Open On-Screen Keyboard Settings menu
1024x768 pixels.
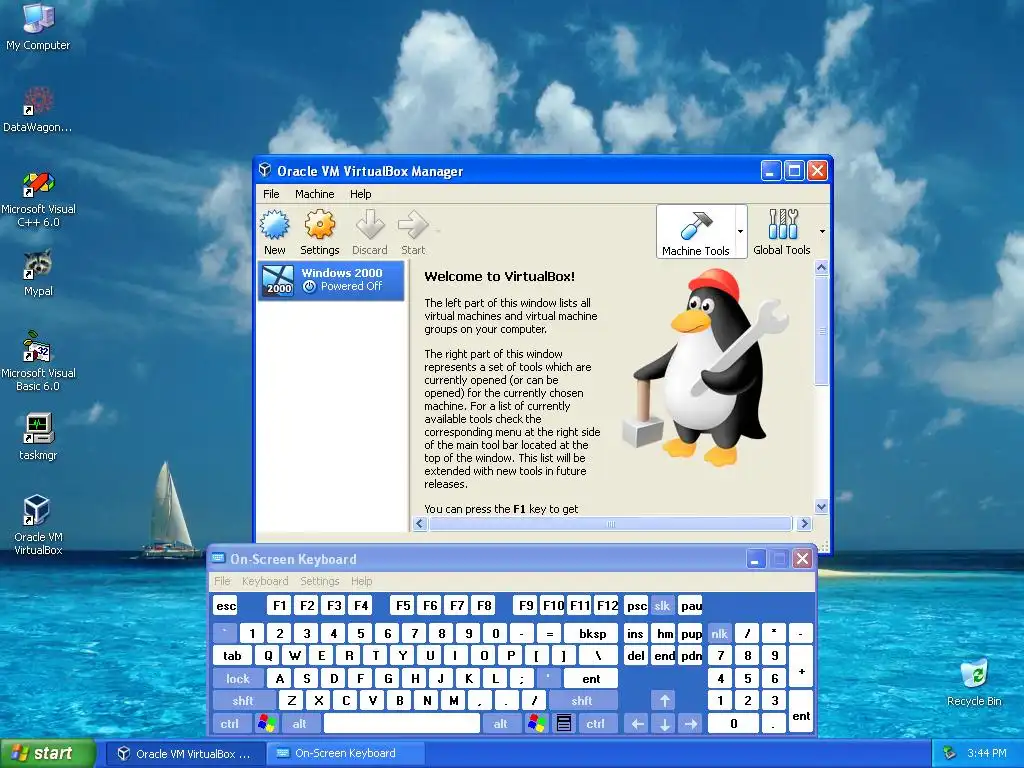point(319,581)
